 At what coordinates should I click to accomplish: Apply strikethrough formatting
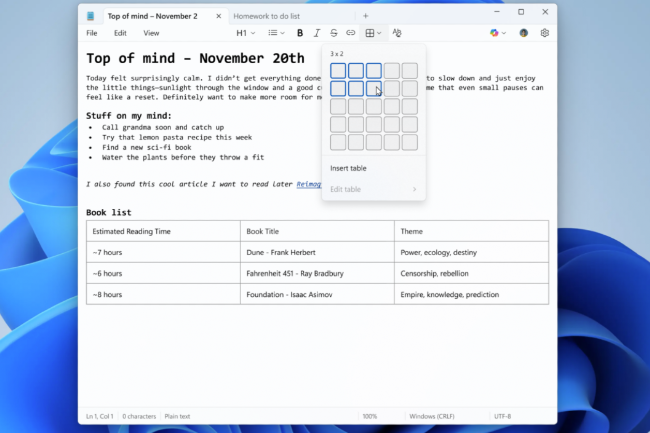334,33
